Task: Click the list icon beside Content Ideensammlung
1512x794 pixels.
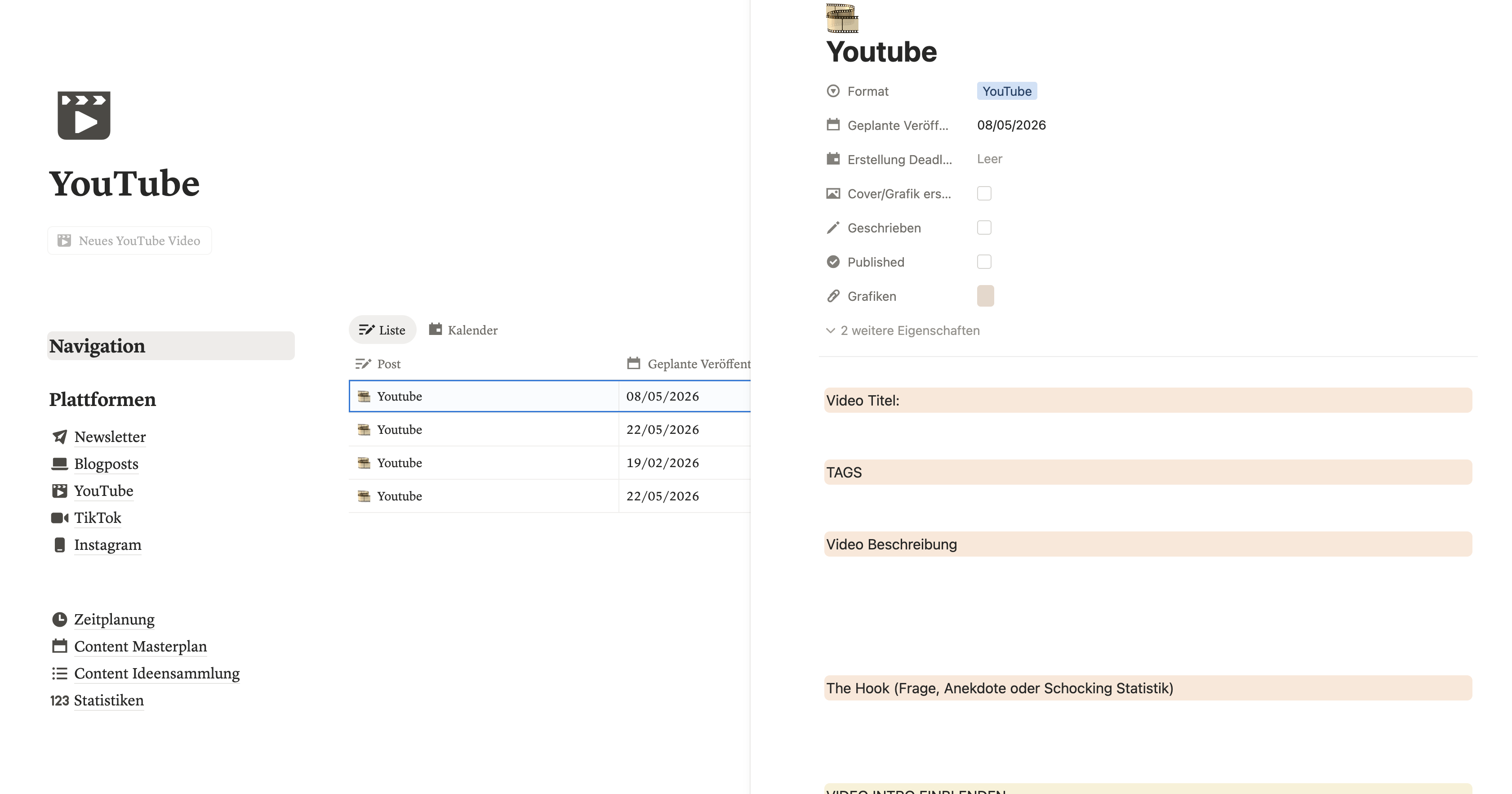Action: (59, 674)
